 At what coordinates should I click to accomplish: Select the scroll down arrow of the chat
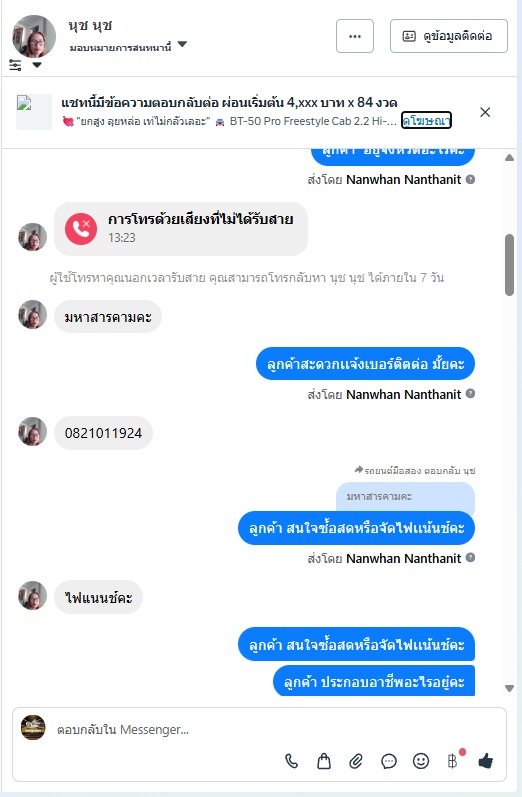coord(509,689)
